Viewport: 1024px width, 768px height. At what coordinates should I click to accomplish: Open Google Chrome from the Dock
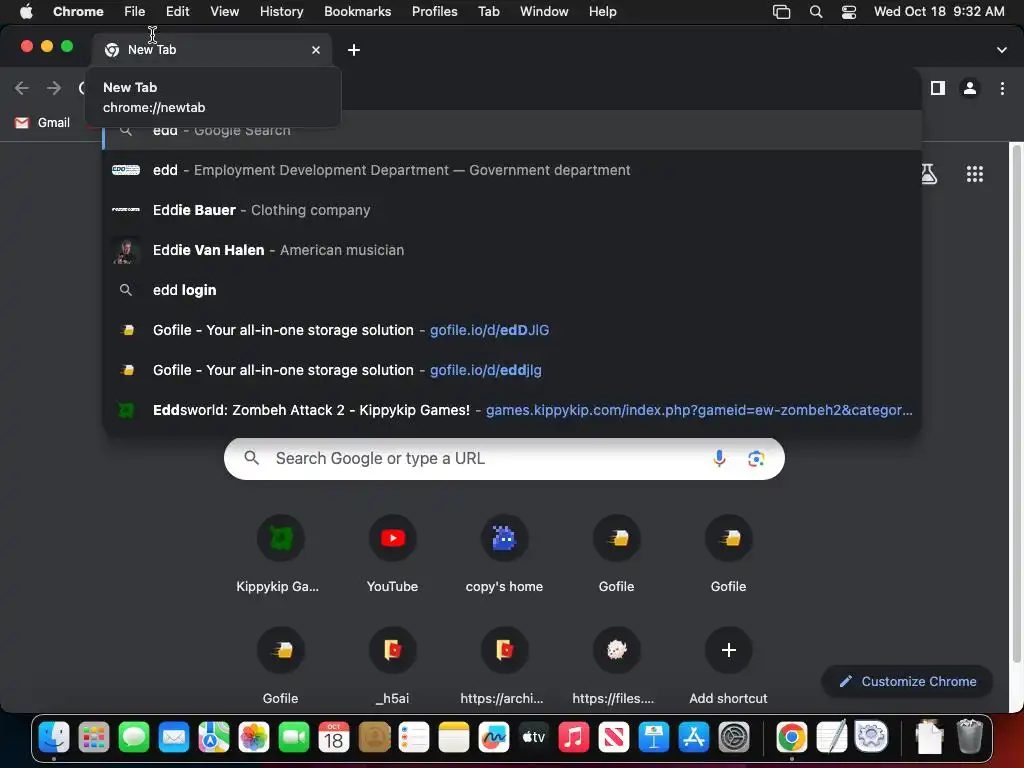tap(792, 737)
